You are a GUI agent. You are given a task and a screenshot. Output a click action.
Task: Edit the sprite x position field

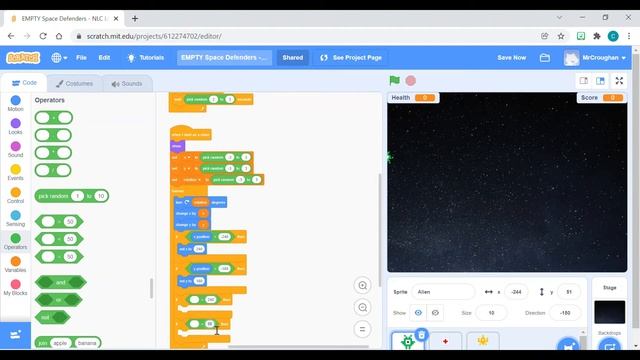pyautogui.click(x=516, y=292)
